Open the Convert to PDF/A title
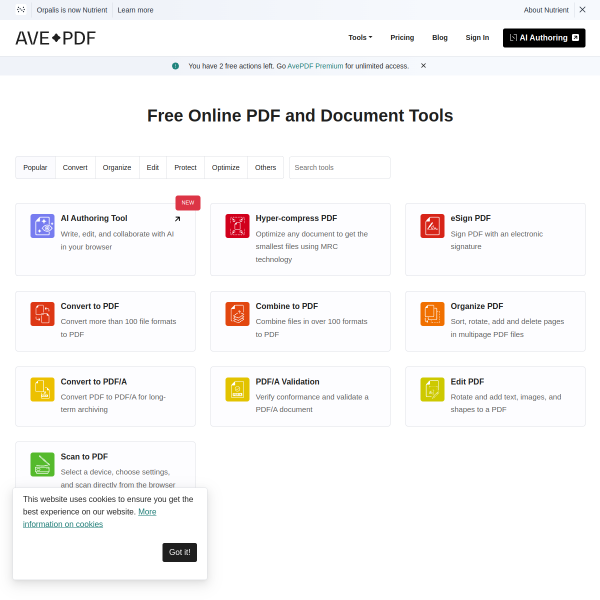Image resolution: width=600 pixels, height=600 pixels. (93, 382)
